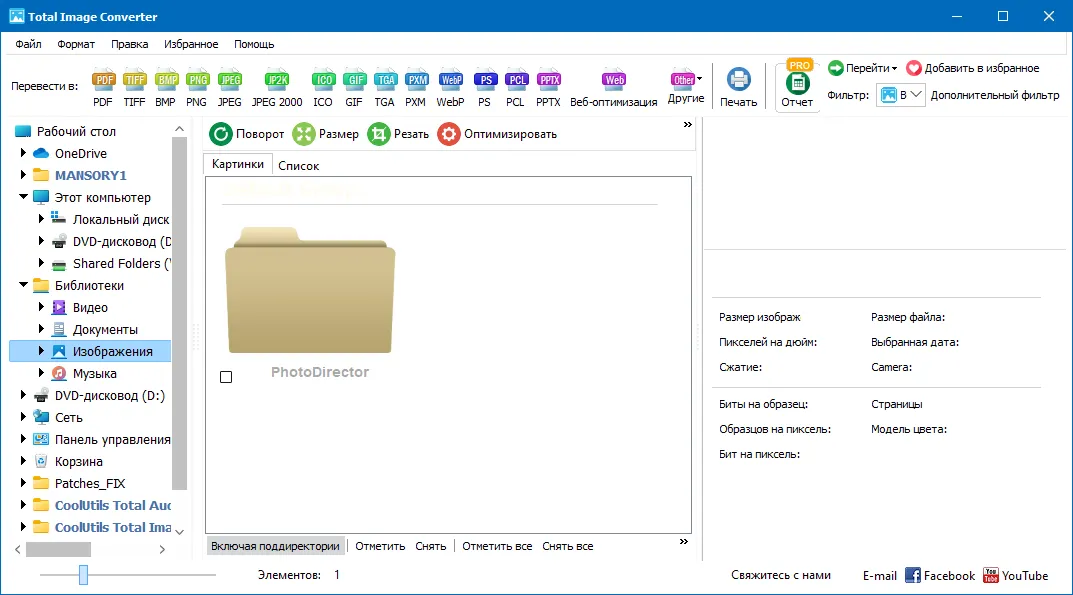
Task: Open the PhotoDirector folder thumbnail
Action: 310,290
